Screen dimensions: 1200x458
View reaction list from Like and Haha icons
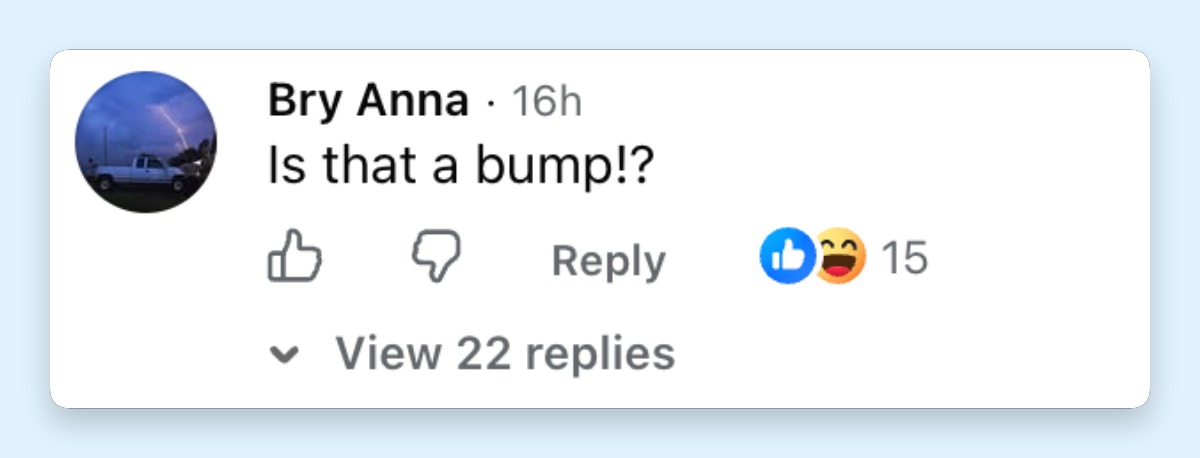point(813,257)
